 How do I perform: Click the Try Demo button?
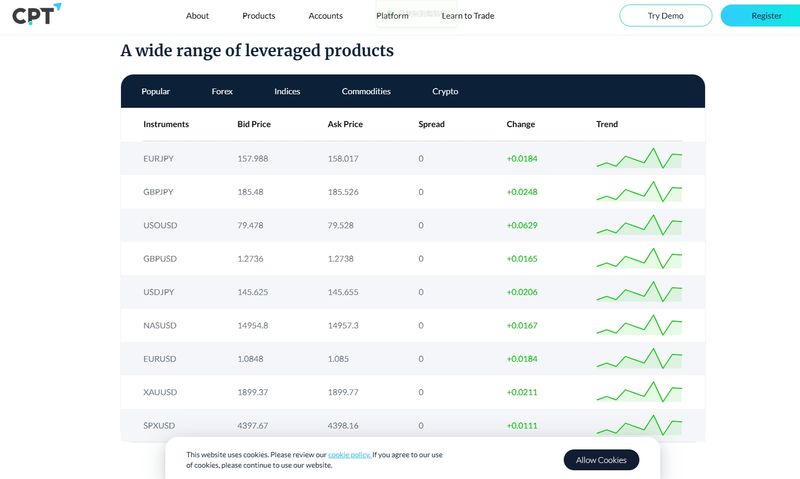(665, 15)
